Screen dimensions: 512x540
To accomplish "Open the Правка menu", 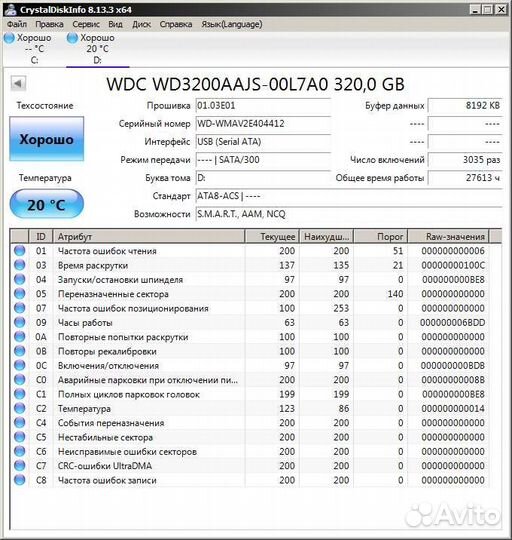I will coord(49,24).
